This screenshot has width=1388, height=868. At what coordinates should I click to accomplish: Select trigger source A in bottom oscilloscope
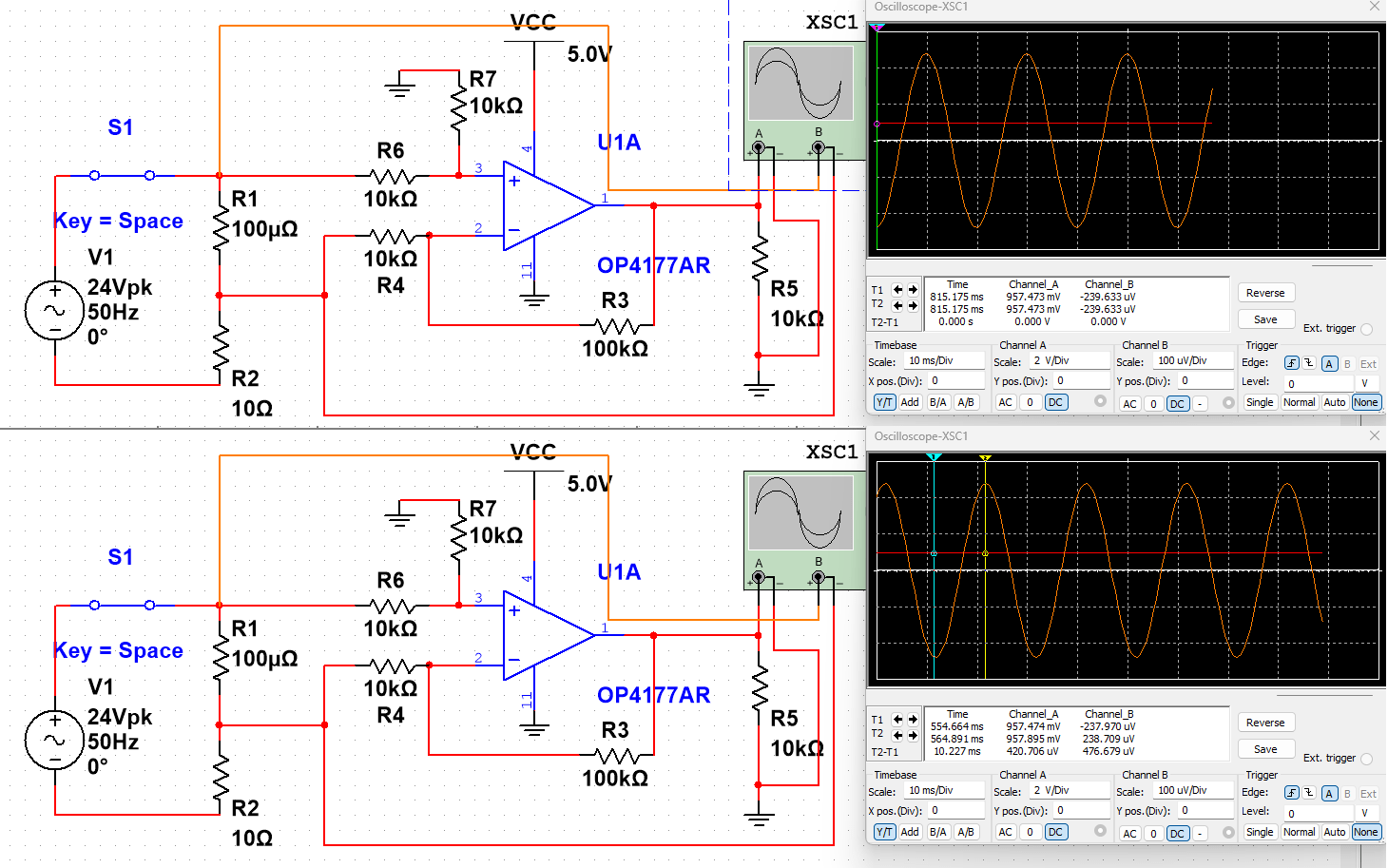click(x=1330, y=793)
